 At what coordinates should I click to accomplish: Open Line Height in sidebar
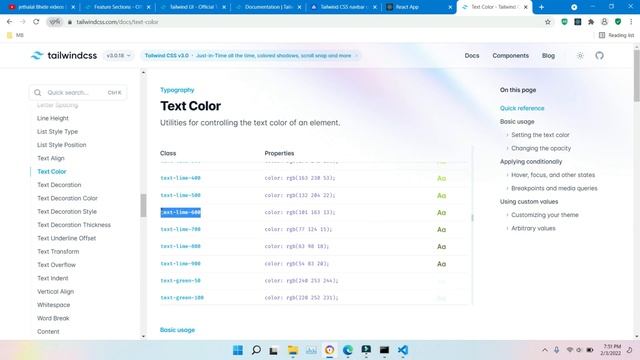tap(53, 118)
